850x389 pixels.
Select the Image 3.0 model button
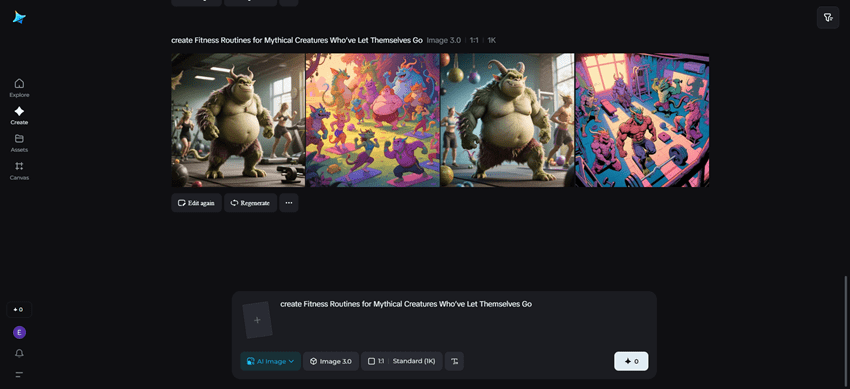pyautogui.click(x=331, y=361)
